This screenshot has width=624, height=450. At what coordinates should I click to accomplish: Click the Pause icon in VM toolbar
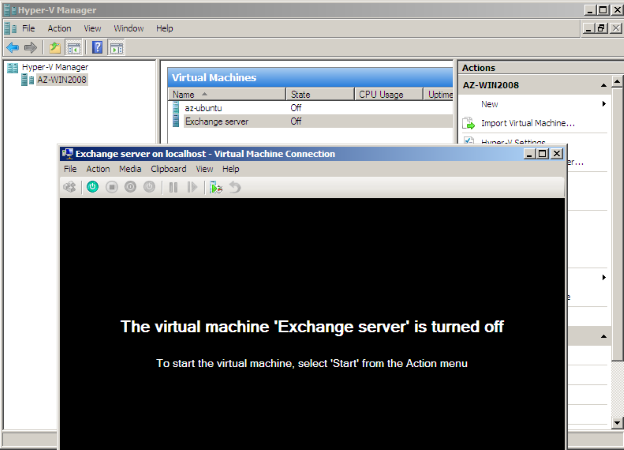point(173,187)
